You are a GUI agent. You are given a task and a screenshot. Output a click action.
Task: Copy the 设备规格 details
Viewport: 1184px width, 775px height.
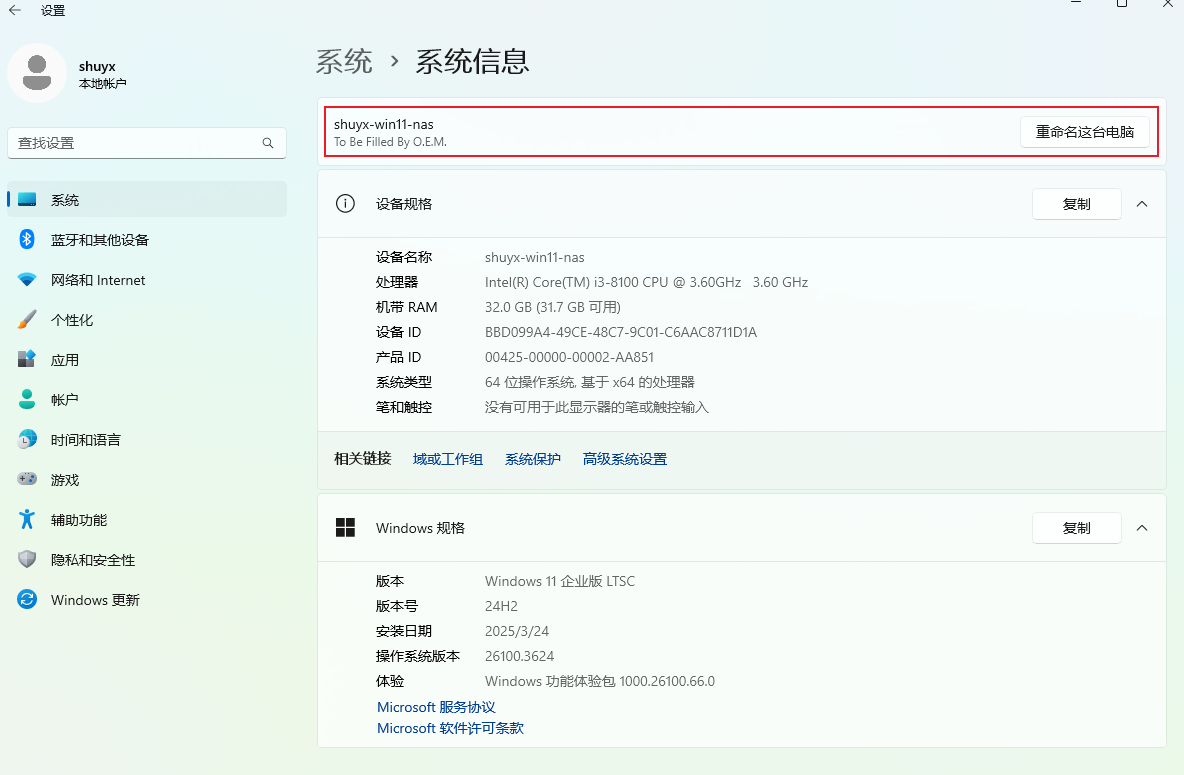point(1076,203)
